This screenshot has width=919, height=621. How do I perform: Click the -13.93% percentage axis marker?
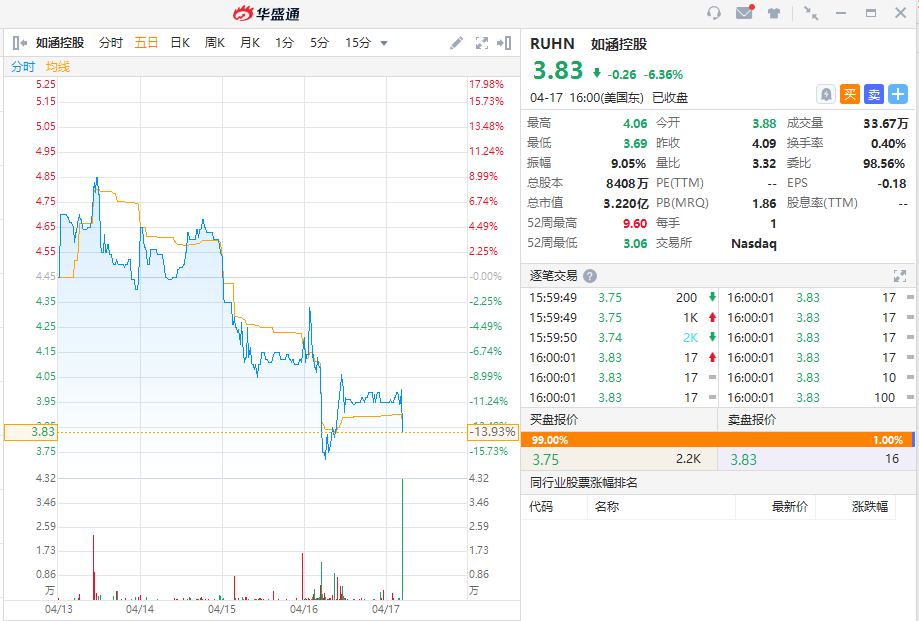click(x=493, y=432)
